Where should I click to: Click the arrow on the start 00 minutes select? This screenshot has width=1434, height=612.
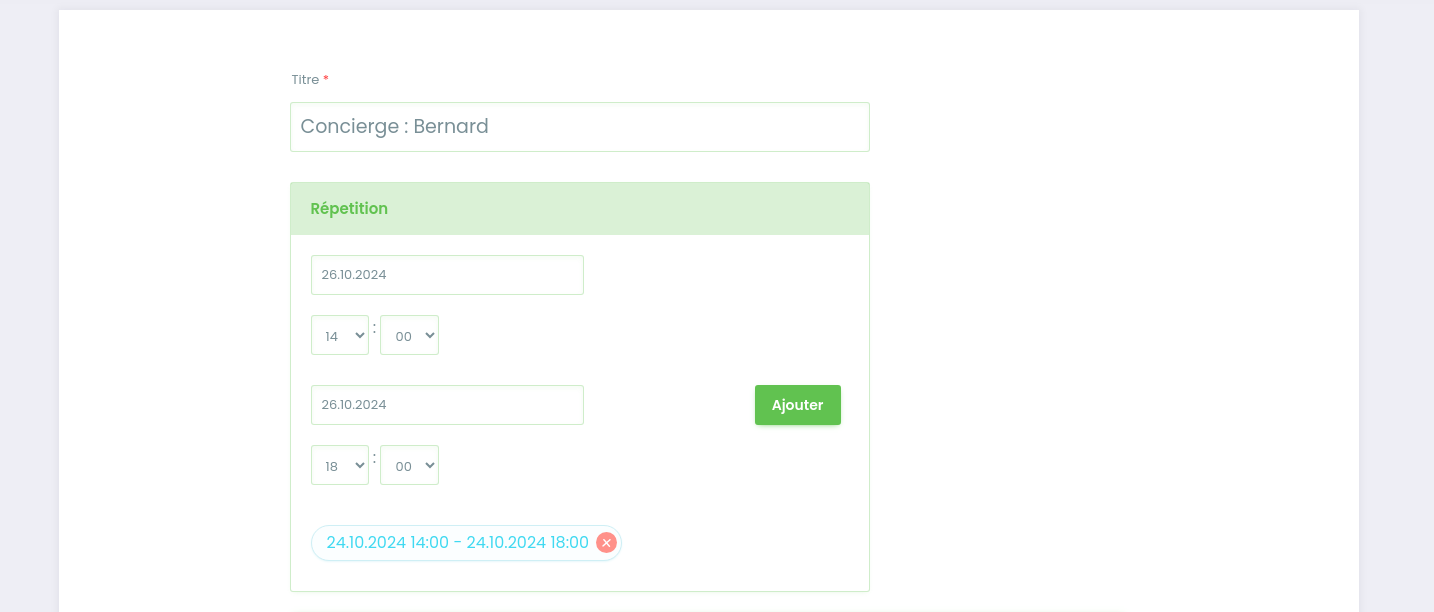point(430,336)
